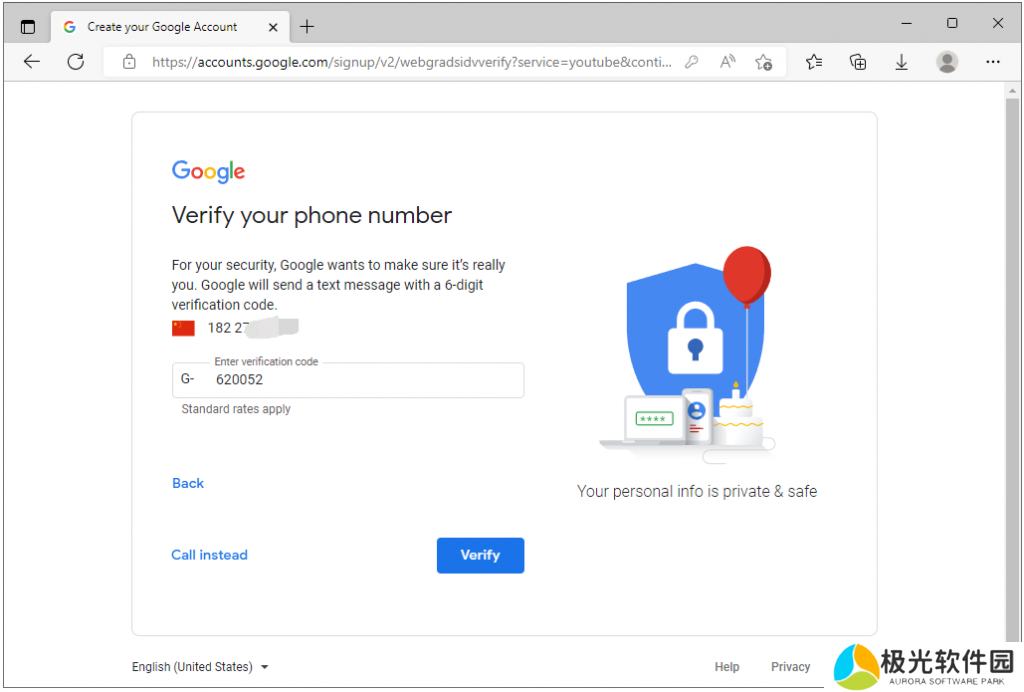The image size is (1024, 692).
Task: Open a new tab with plus button
Action: [x=307, y=27]
